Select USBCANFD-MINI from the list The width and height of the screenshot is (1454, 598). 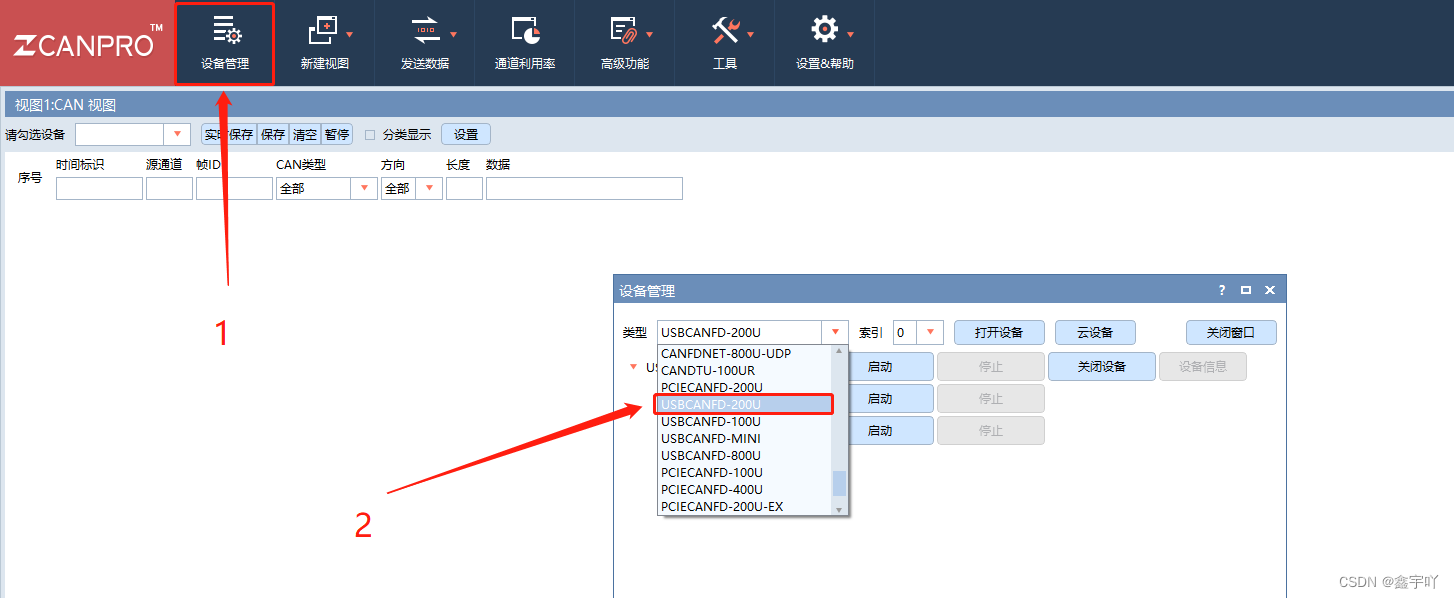point(744,438)
